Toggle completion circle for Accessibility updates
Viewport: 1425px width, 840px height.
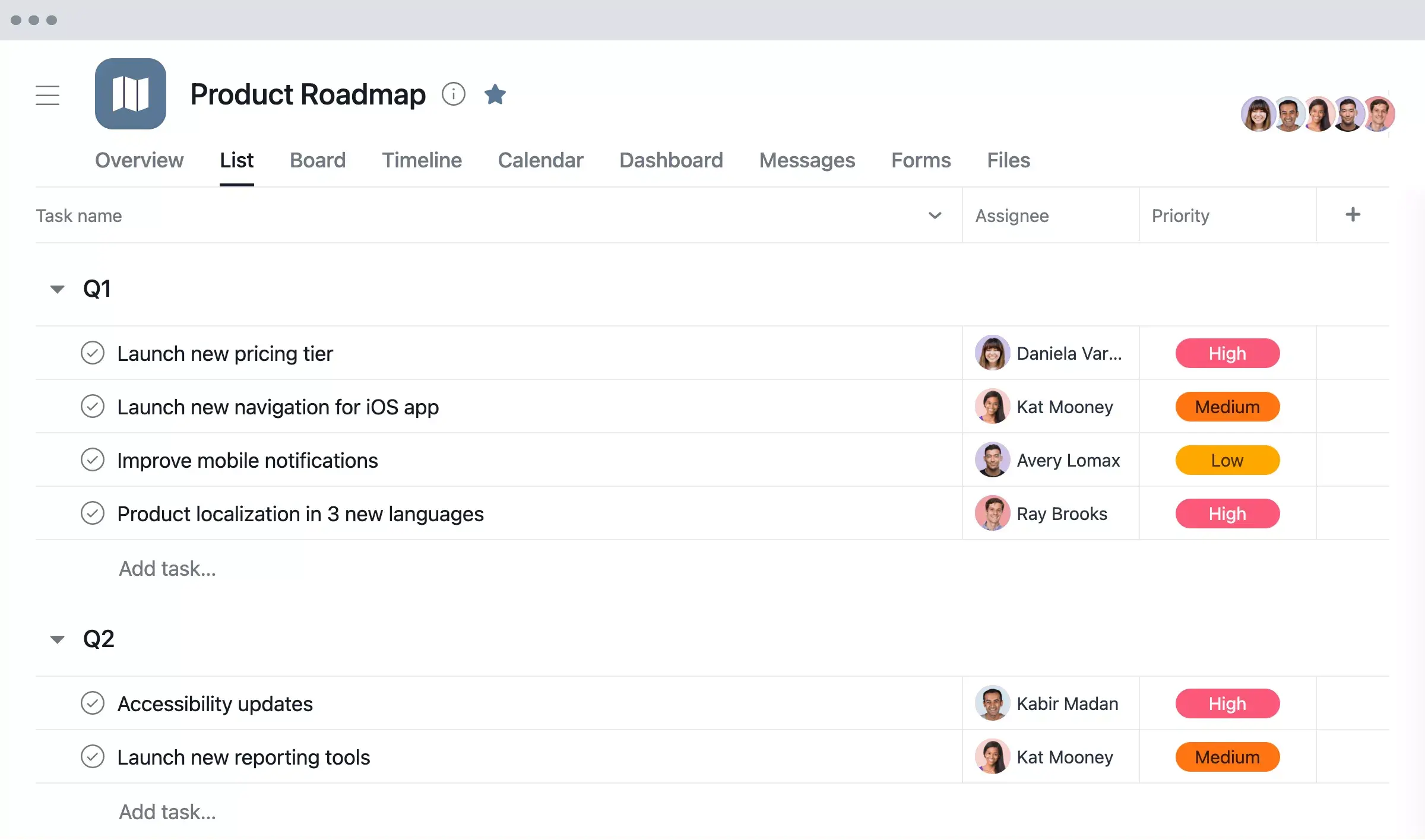tap(93, 702)
